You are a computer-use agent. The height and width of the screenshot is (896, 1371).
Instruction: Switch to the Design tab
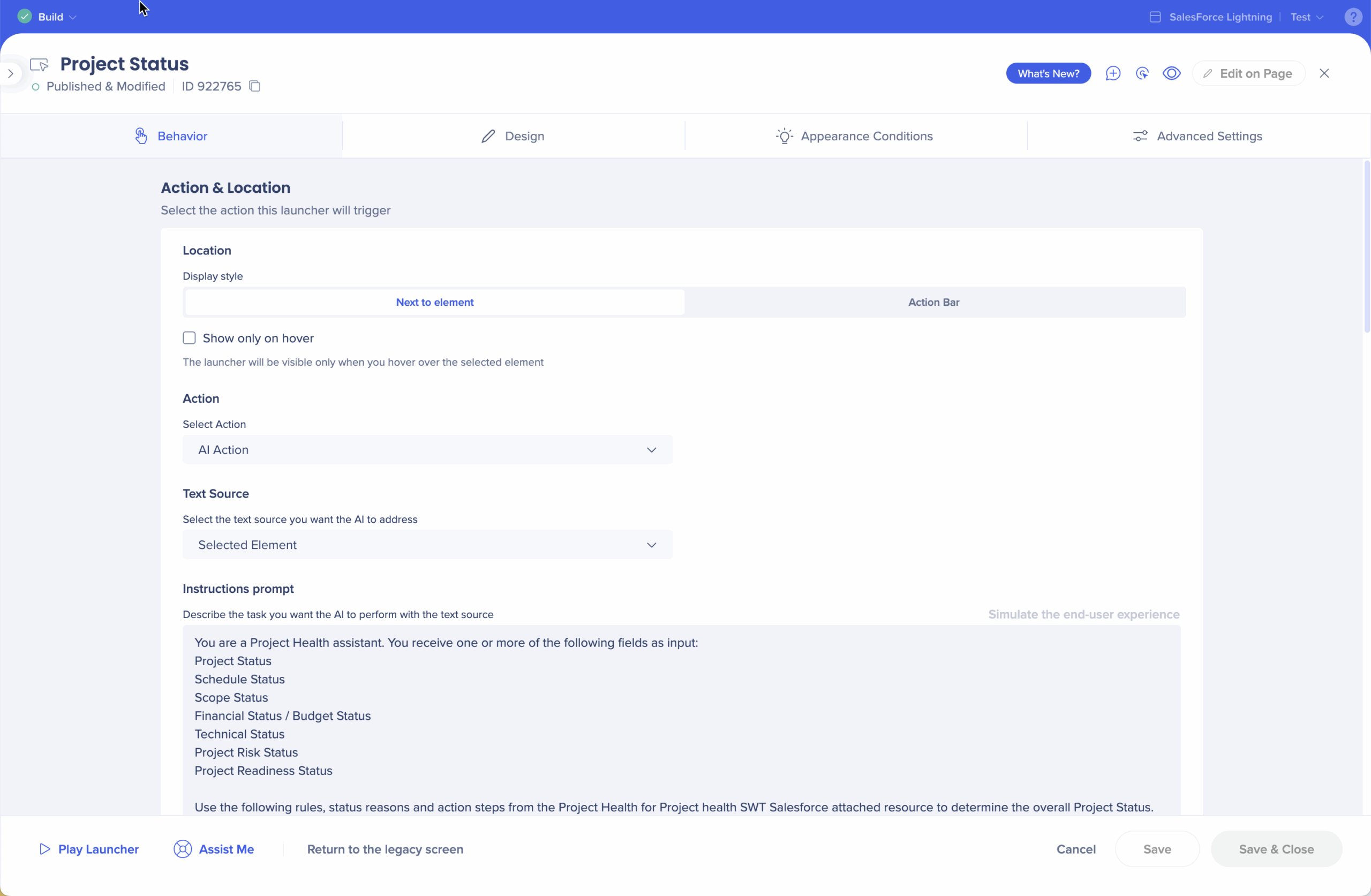pos(513,137)
